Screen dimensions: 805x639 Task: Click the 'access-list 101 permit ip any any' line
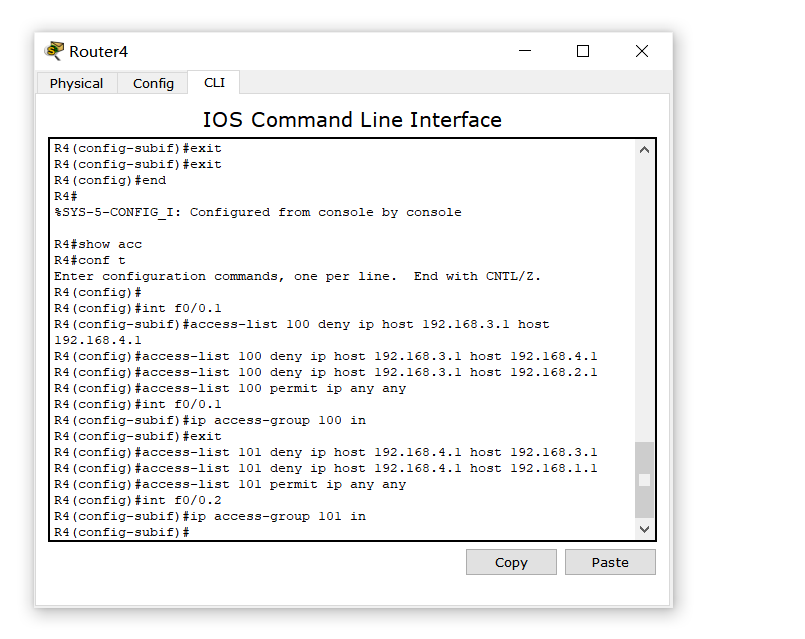230,485
